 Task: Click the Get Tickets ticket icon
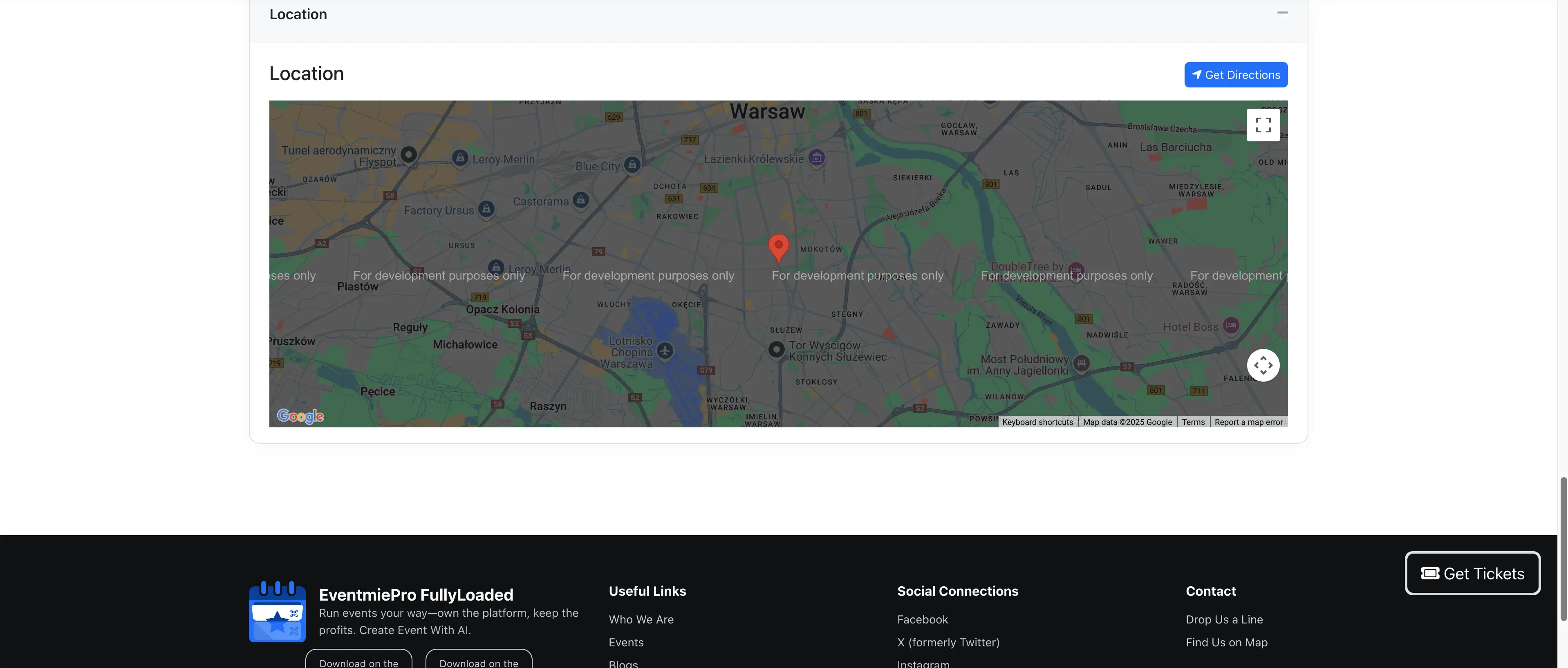tap(1431, 572)
